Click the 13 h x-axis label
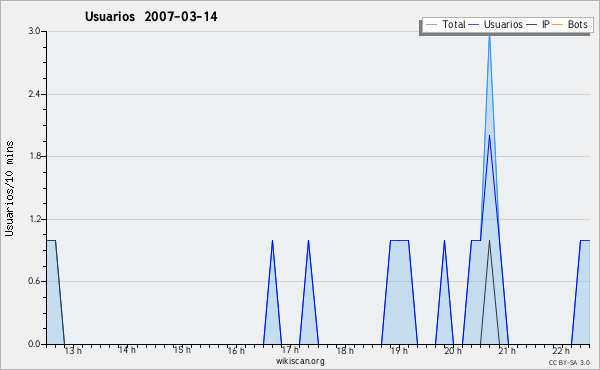Viewport: 600px width, 370px height. 73,350
